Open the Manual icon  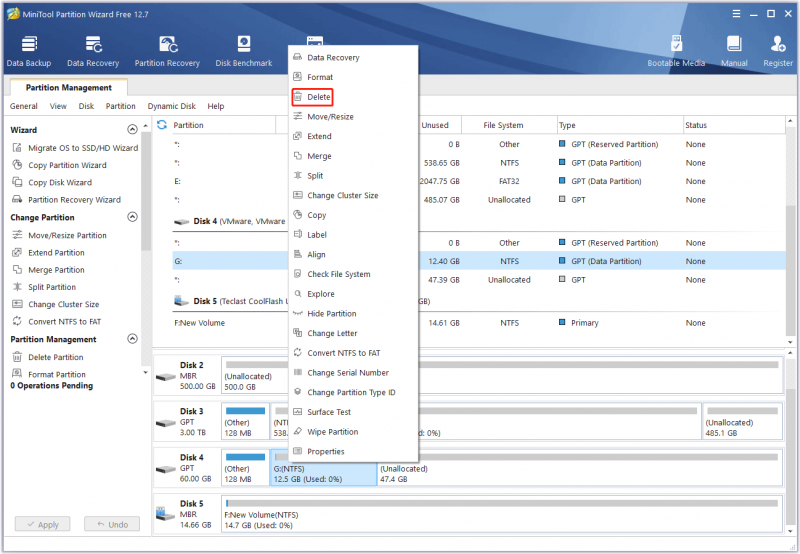tap(734, 52)
